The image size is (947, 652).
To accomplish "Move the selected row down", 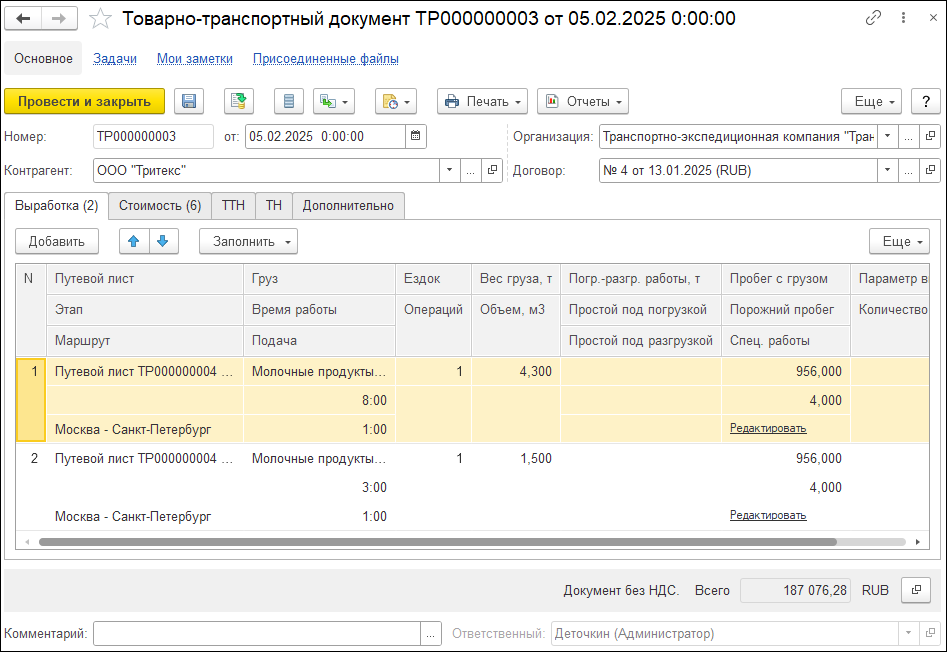I will (x=163, y=241).
